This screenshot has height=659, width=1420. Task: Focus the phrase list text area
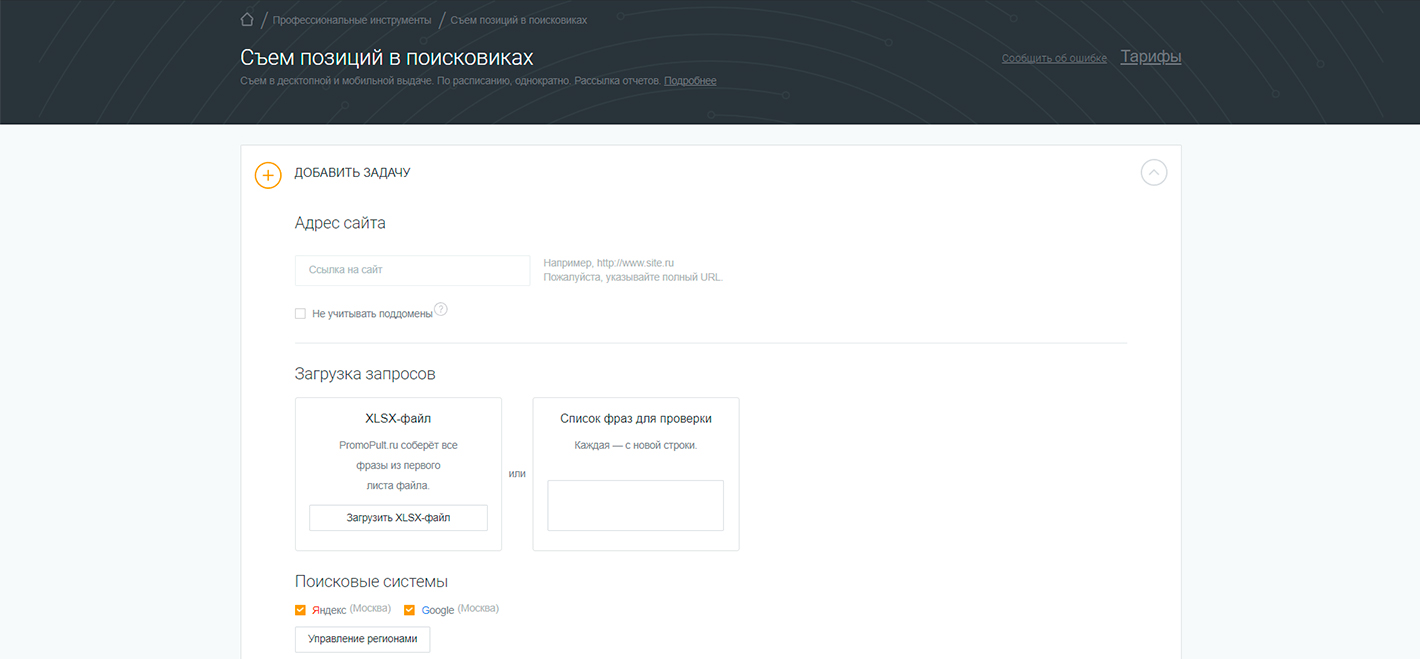tap(635, 505)
